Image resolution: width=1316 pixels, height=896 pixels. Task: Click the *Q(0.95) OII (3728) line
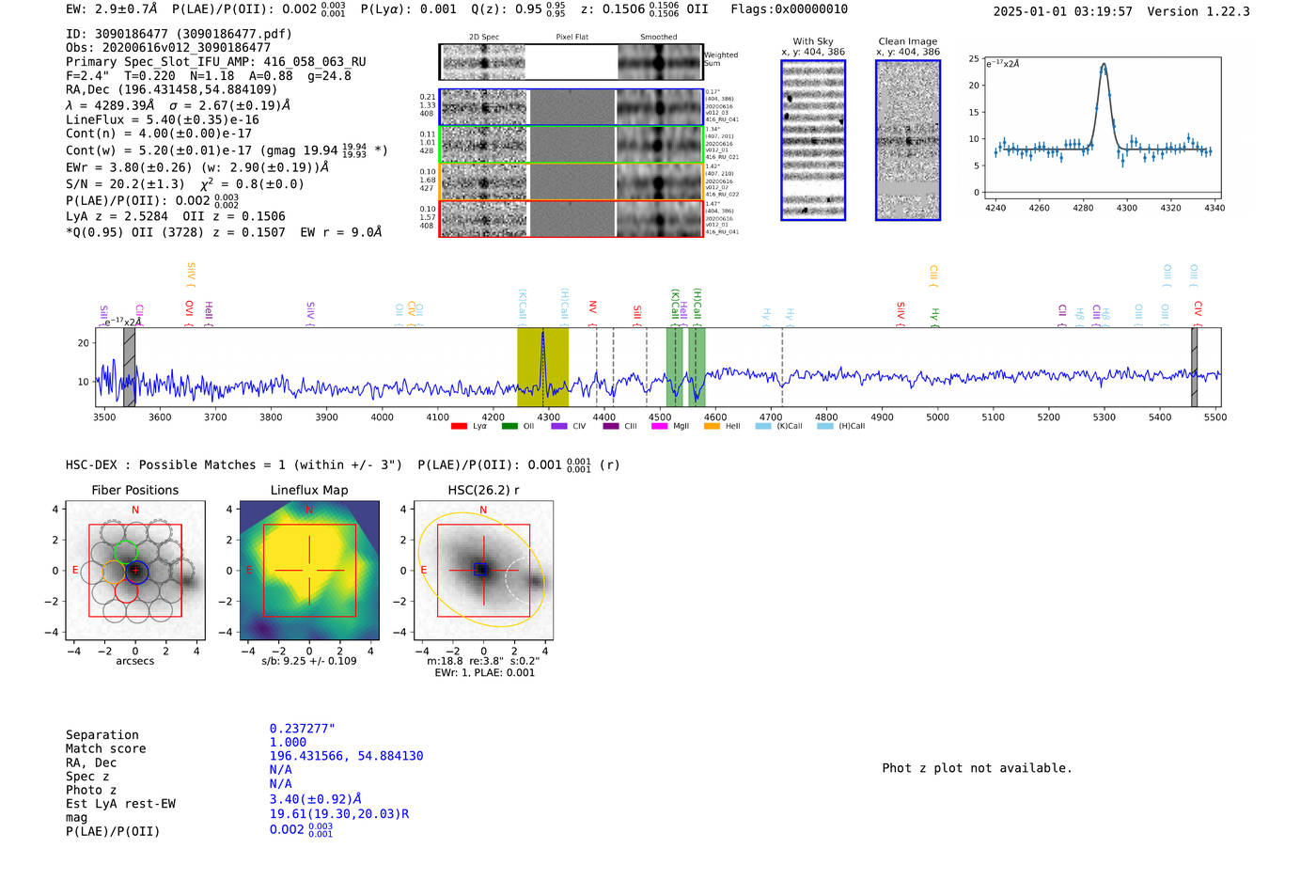pyautogui.click(x=224, y=232)
